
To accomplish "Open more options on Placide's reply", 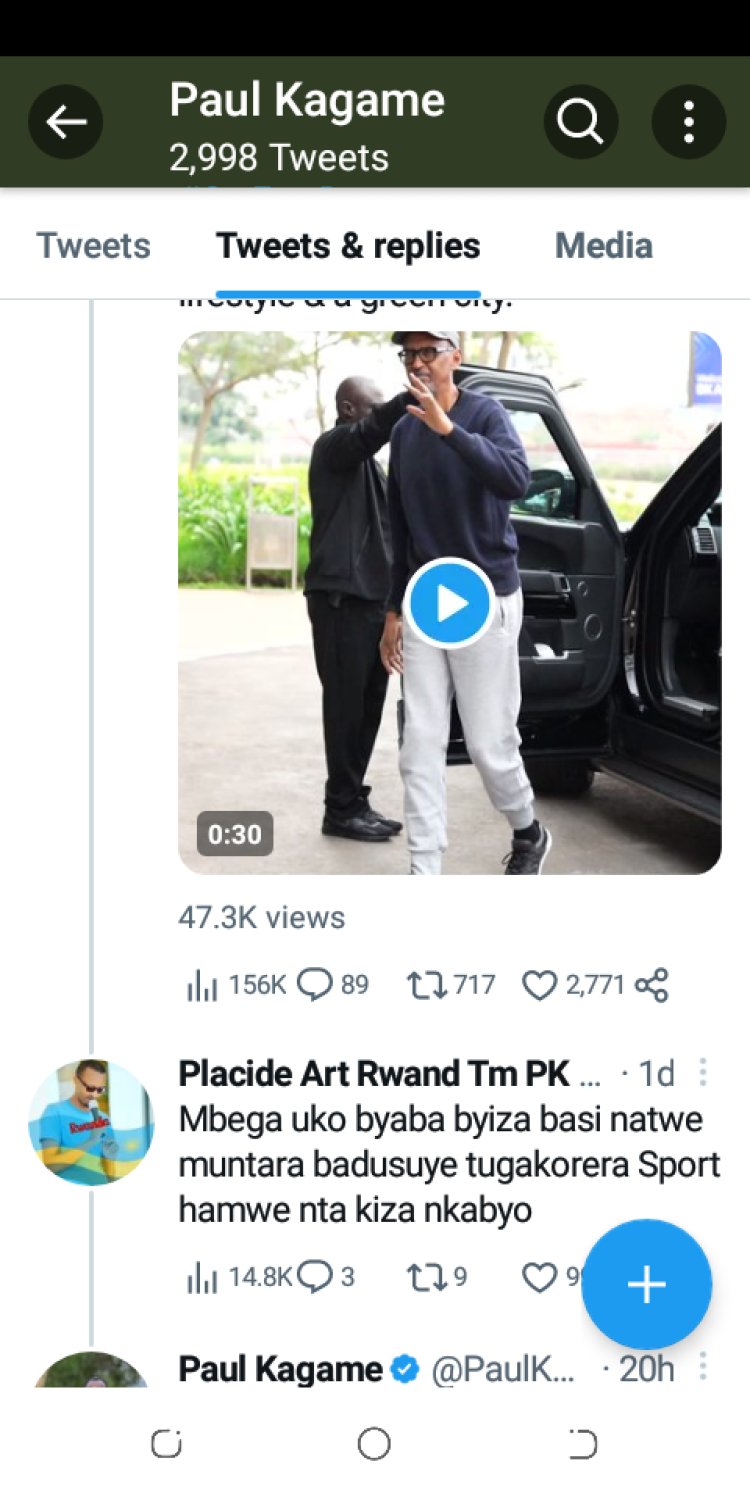I will tap(703, 1073).
